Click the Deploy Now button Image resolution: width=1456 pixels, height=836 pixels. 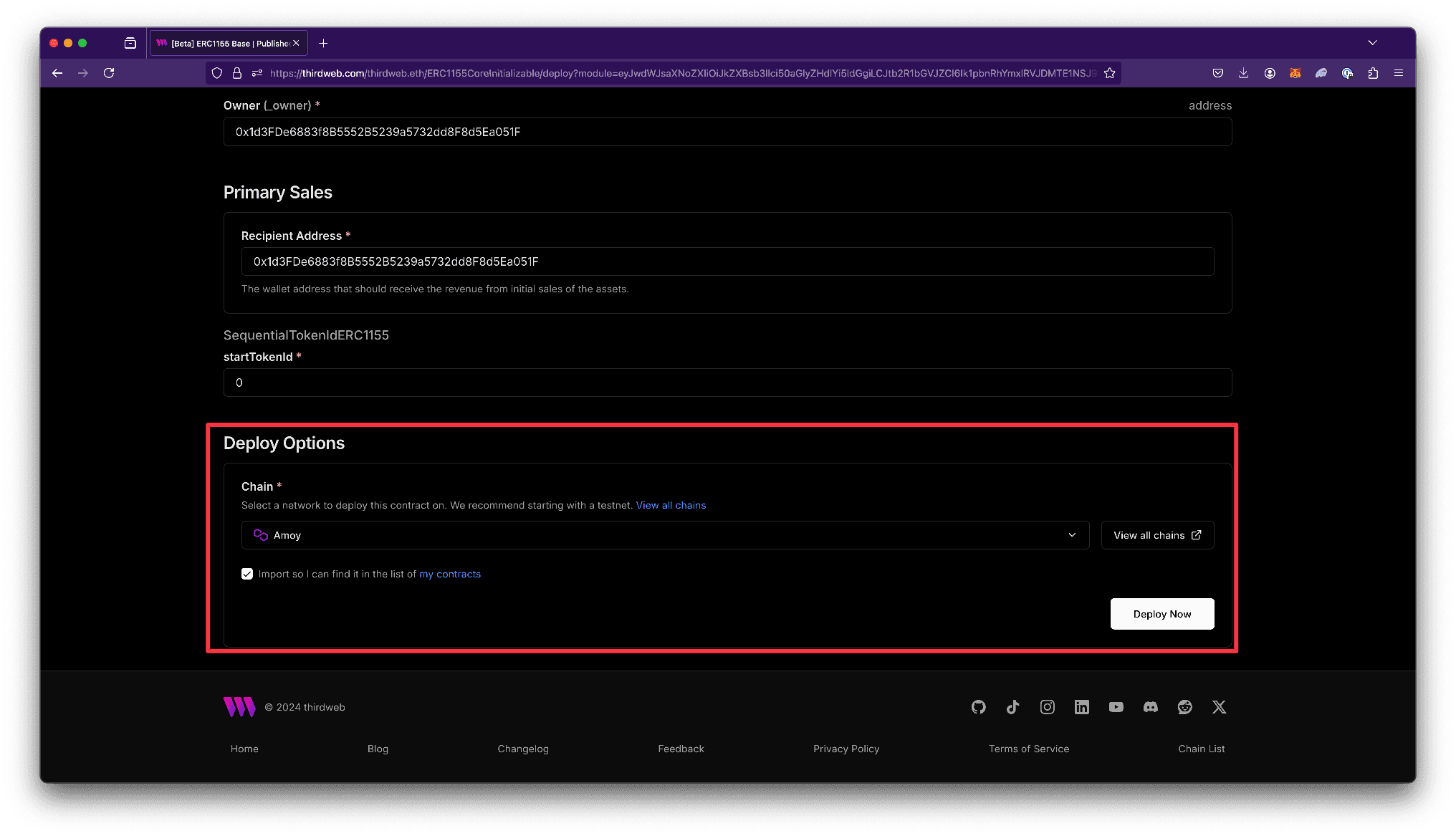tap(1162, 614)
